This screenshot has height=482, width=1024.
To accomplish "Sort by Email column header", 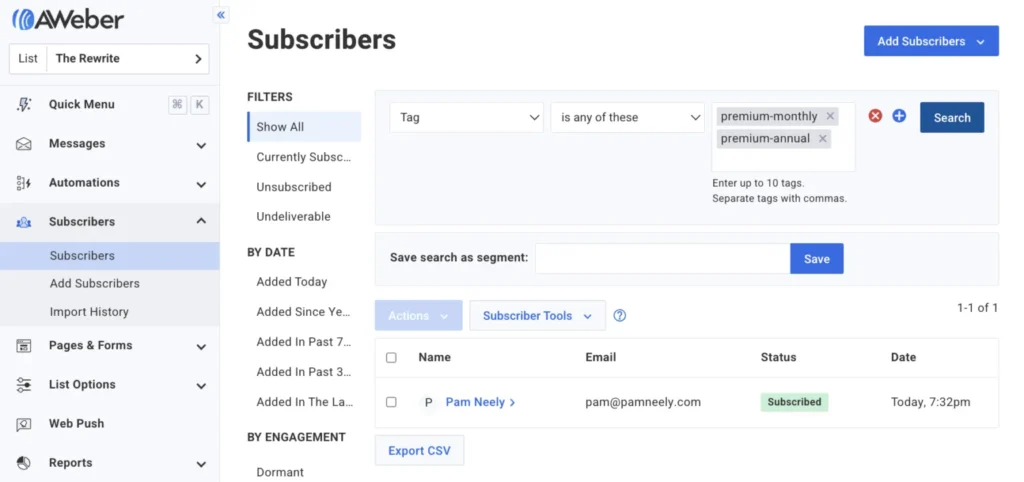I will coord(601,357).
